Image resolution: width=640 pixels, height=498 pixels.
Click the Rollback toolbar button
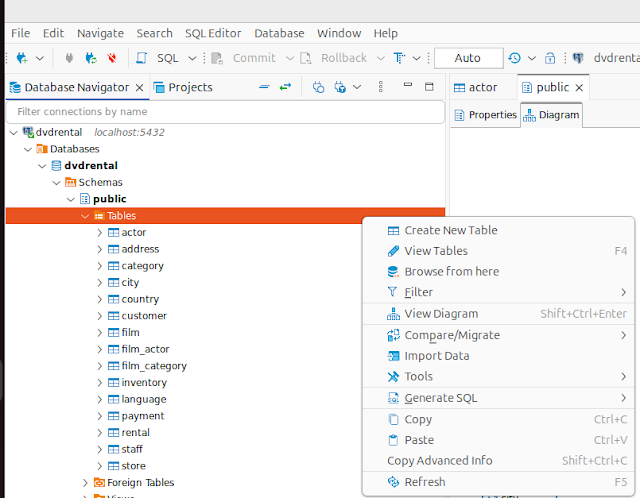334,58
